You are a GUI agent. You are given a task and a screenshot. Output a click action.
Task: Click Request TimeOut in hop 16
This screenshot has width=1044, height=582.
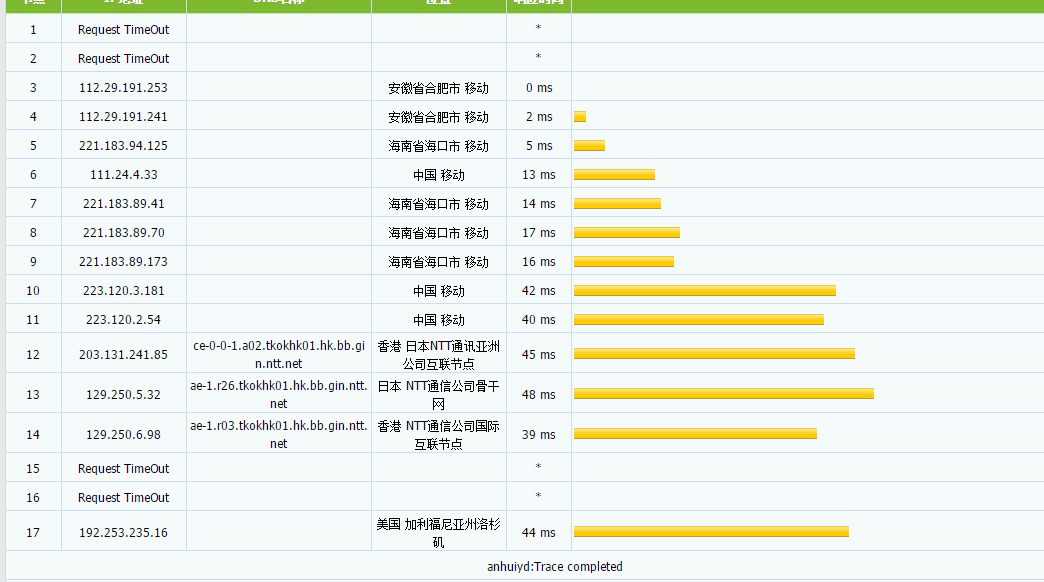[123, 498]
